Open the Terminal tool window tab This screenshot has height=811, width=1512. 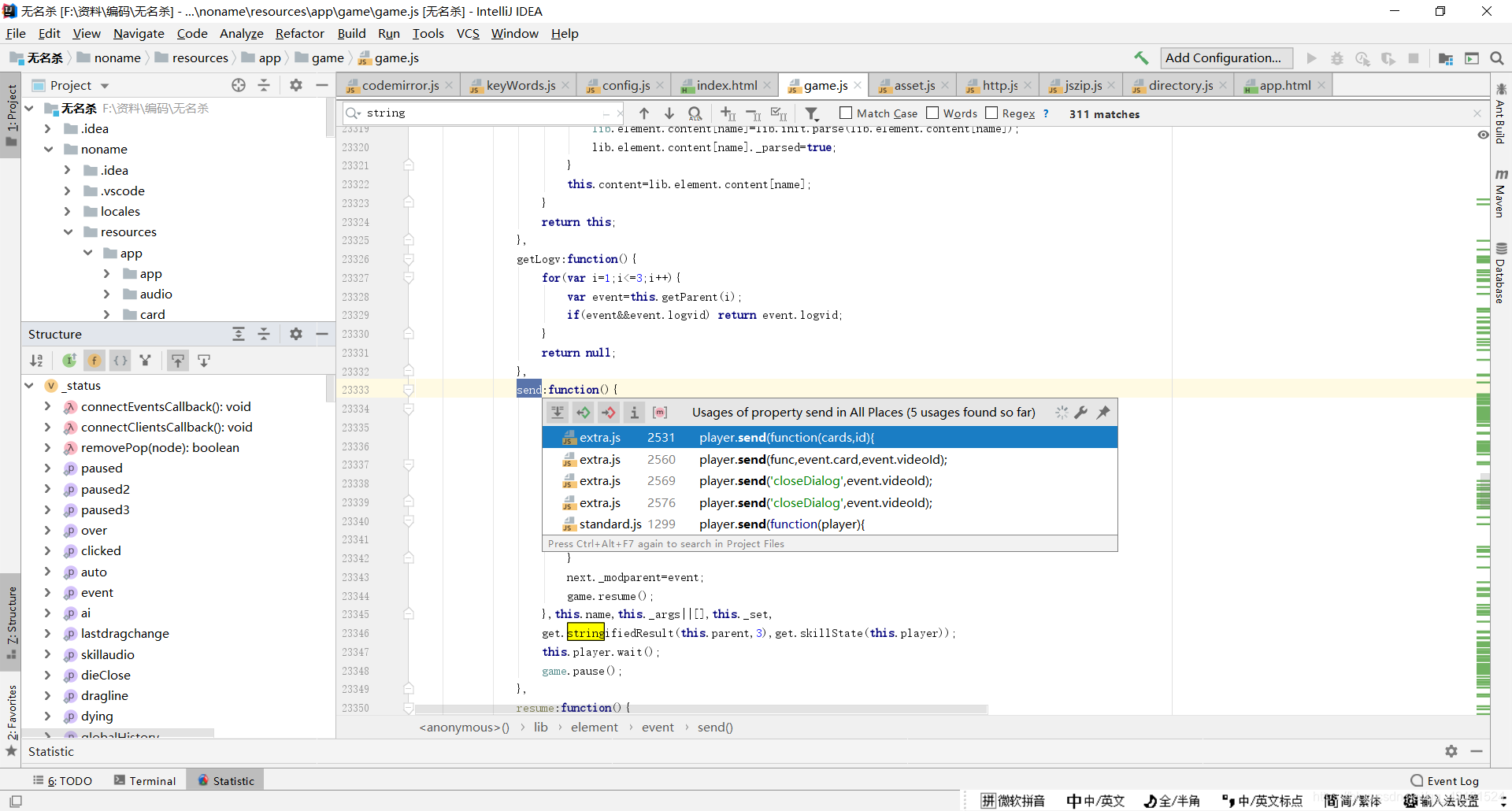(x=145, y=780)
